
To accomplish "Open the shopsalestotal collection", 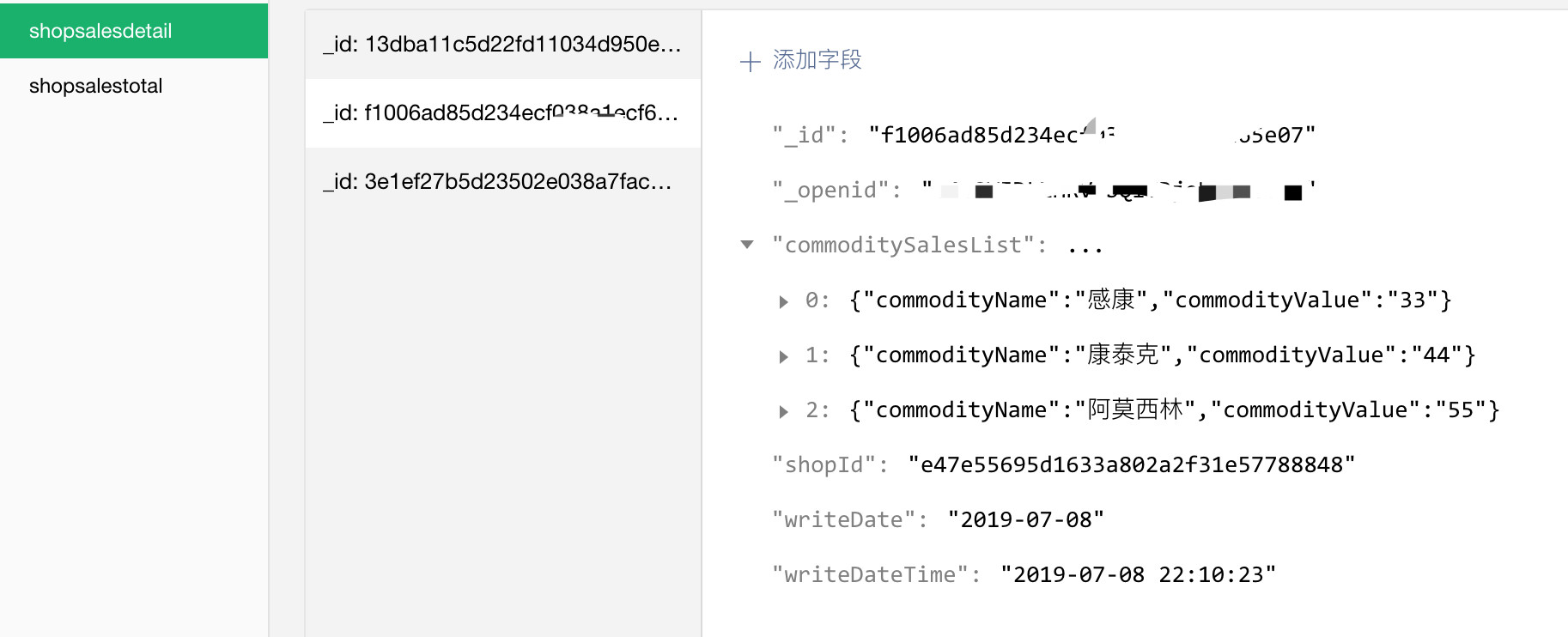I will click(95, 86).
